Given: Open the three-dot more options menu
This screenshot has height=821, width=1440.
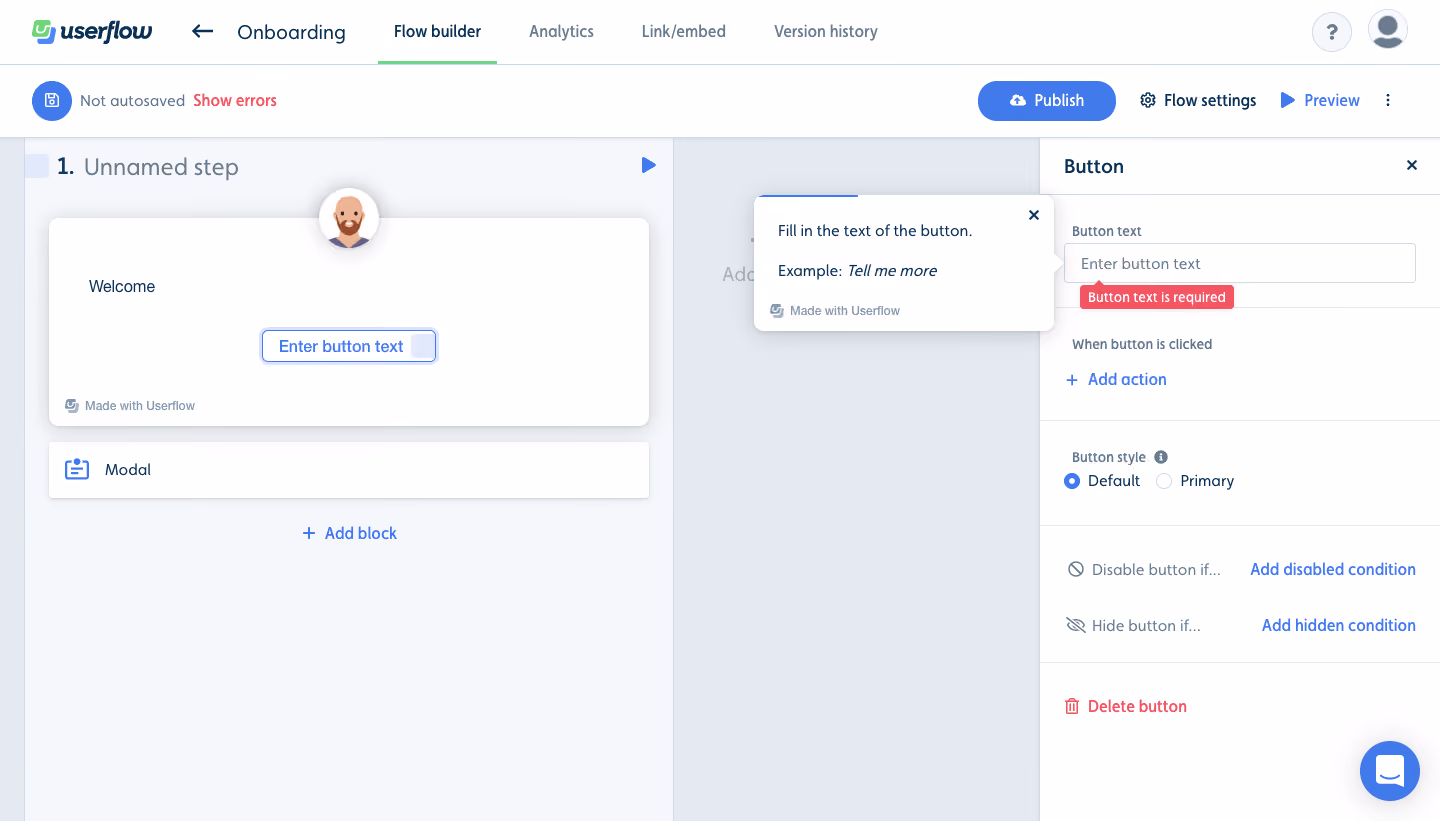Looking at the screenshot, I should (1388, 100).
